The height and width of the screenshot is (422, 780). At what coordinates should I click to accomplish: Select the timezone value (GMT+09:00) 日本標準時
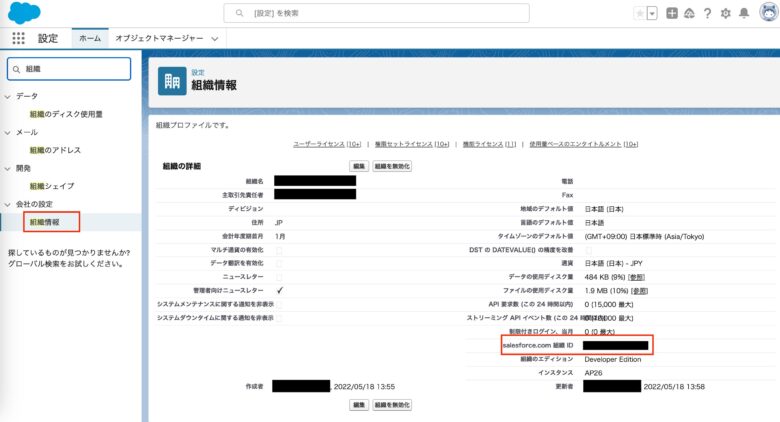point(644,237)
